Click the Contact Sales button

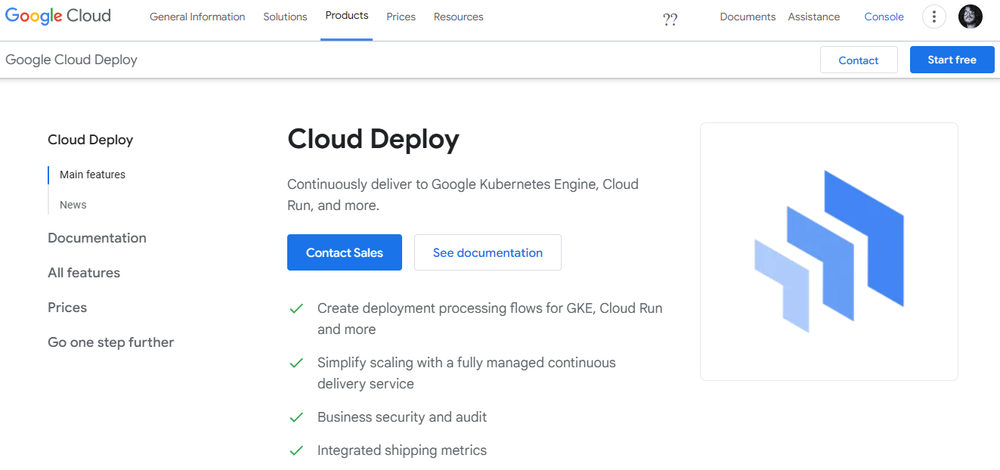pyautogui.click(x=344, y=253)
